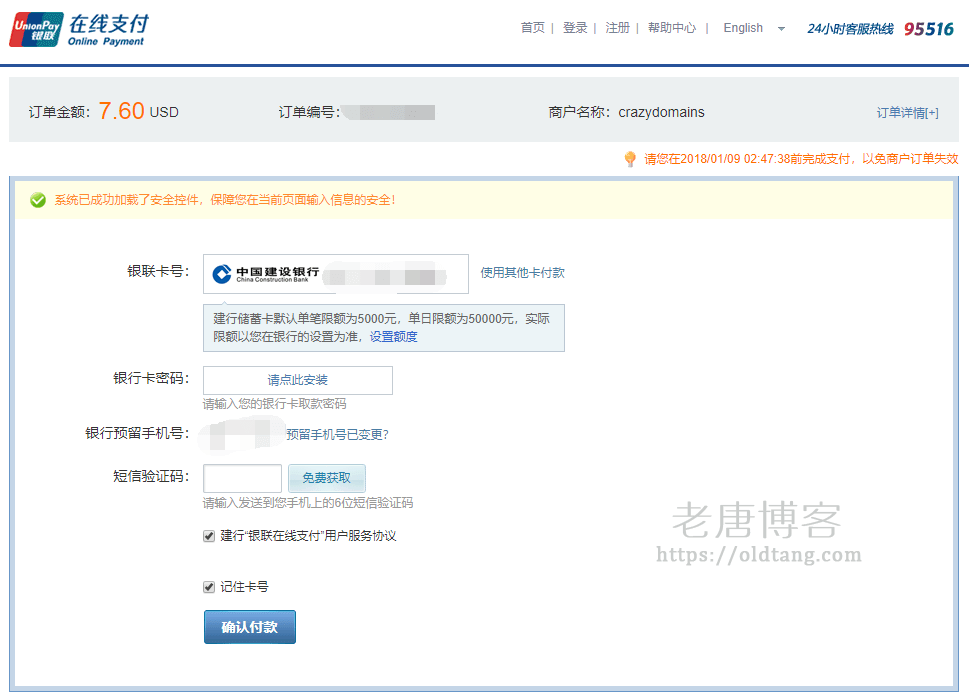Viewport: 969px width, 698px height.
Task: Open the 注册 register link
Action: point(618,28)
